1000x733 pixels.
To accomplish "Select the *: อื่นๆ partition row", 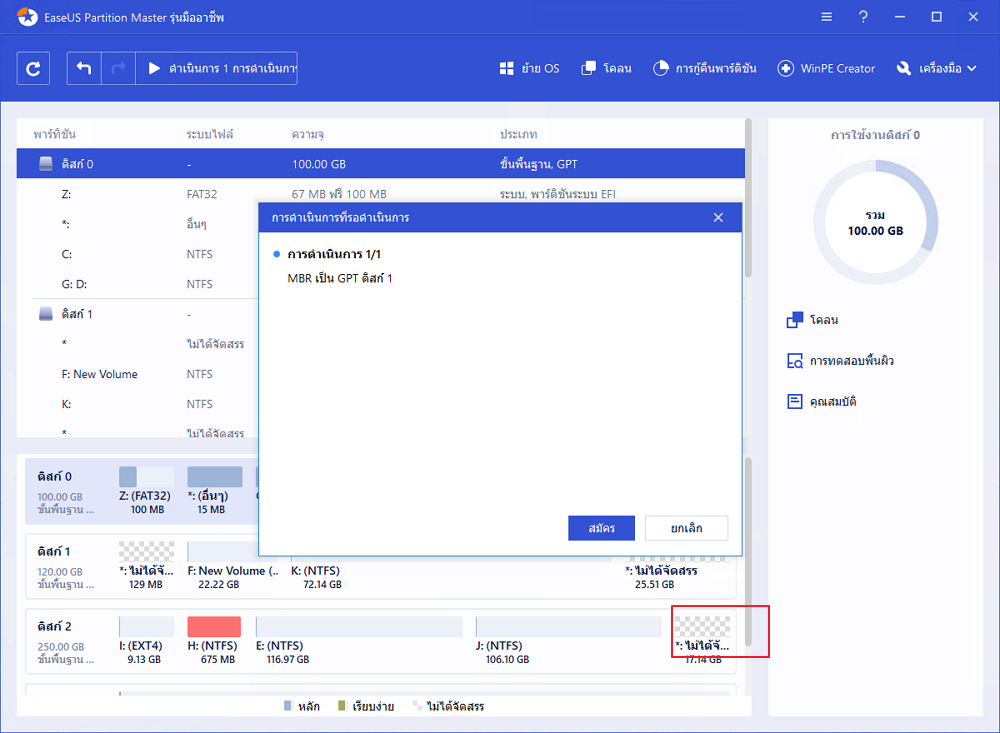I will [x=137, y=224].
